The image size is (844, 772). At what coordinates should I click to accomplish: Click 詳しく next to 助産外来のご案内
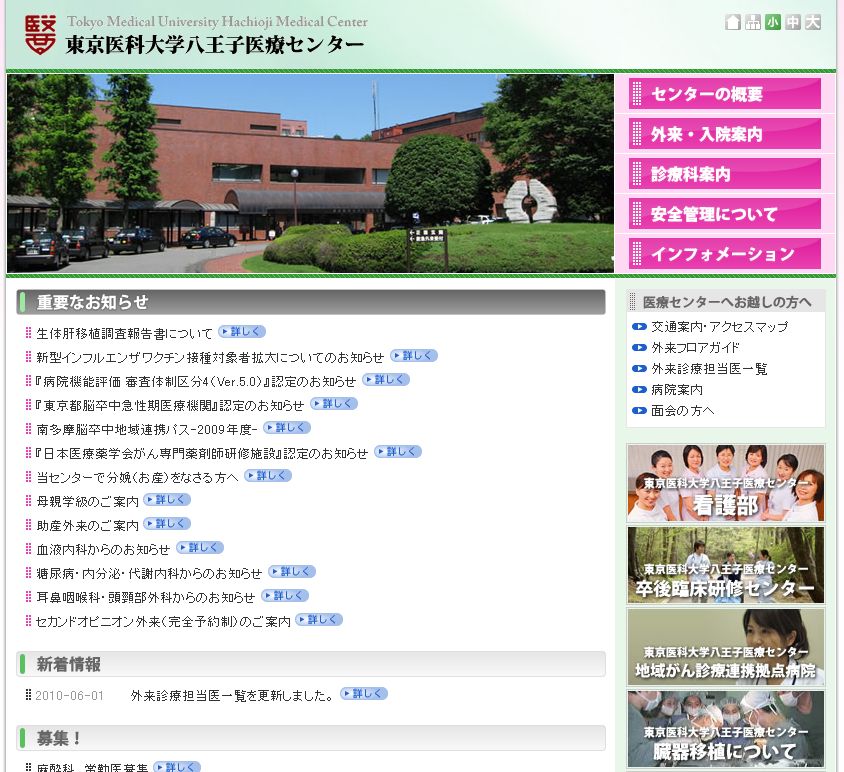[167, 523]
